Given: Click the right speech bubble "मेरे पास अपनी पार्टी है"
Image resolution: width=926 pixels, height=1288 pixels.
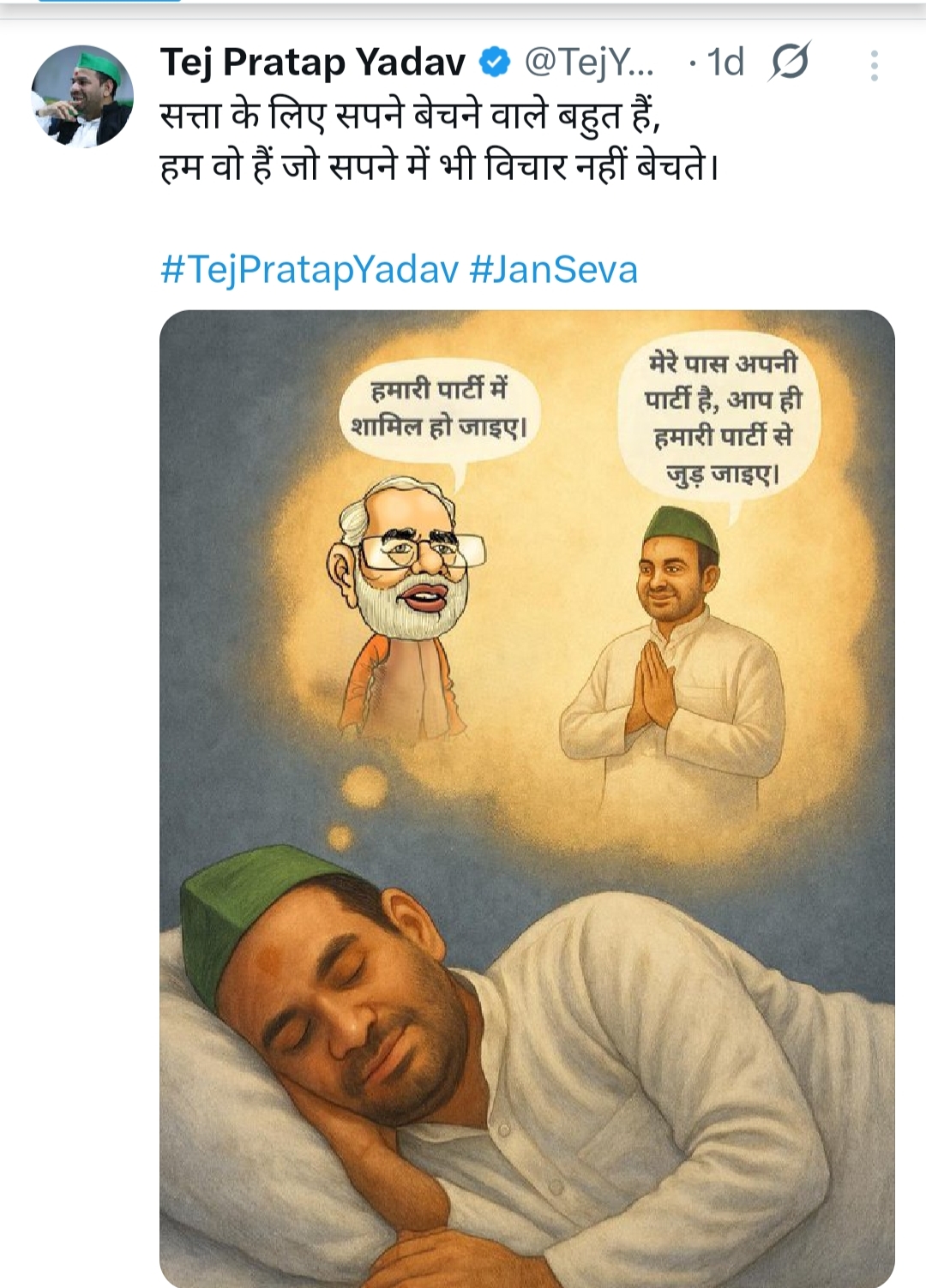Looking at the screenshot, I should click(x=723, y=418).
